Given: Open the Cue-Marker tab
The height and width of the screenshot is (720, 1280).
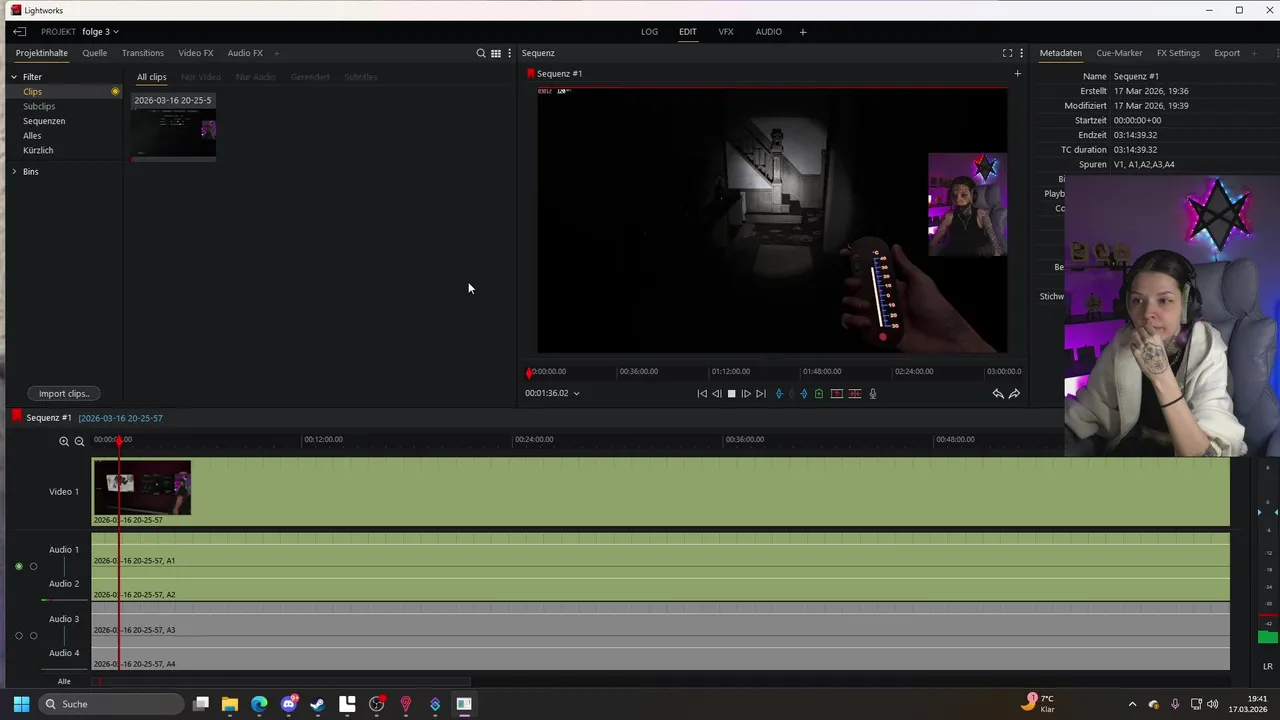Looking at the screenshot, I should coord(1119,53).
